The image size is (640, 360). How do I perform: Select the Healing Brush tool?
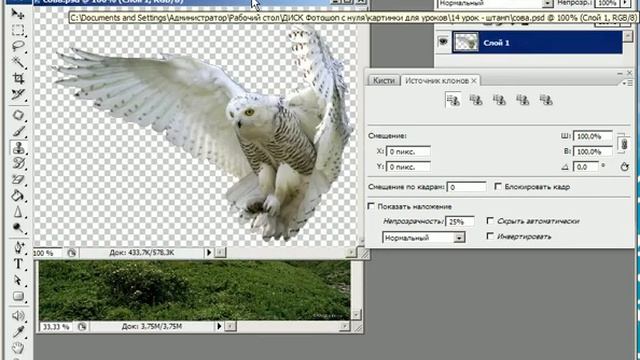point(18,115)
